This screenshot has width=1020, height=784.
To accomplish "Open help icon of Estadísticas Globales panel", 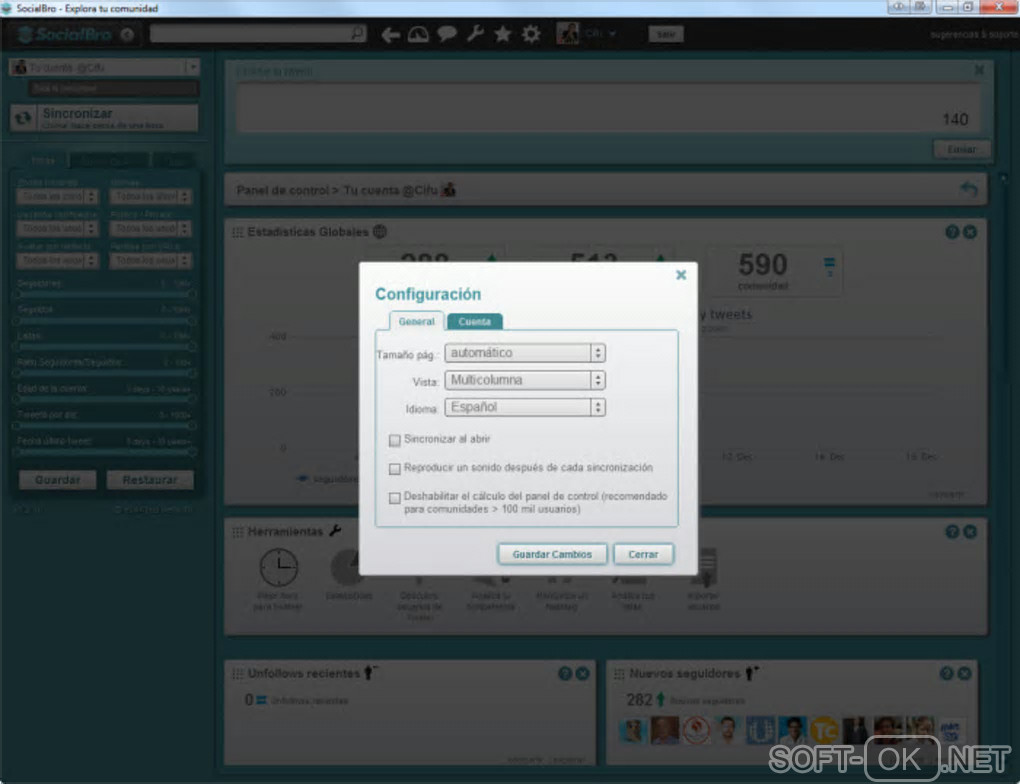I will click(952, 232).
